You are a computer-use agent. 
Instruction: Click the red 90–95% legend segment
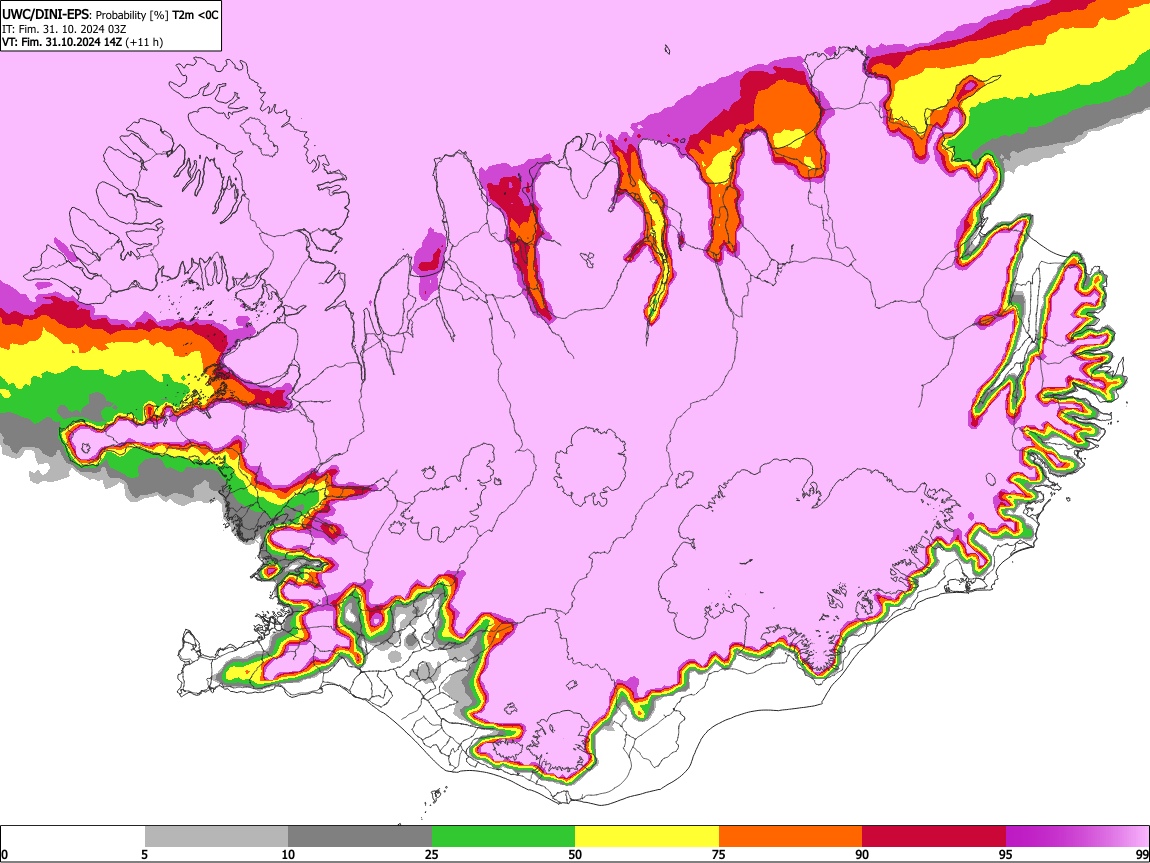click(934, 836)
